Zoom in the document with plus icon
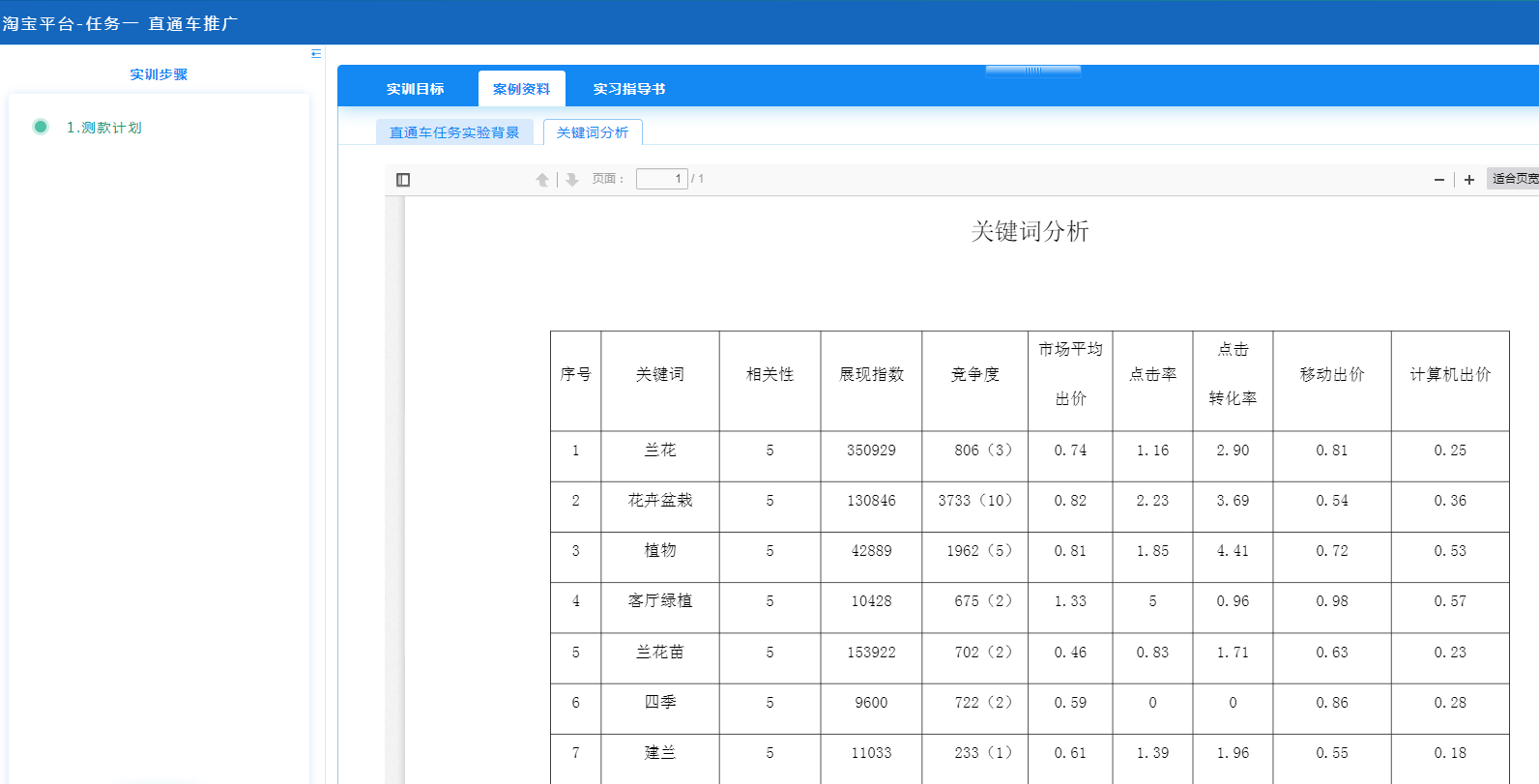 pos(1468,180)
